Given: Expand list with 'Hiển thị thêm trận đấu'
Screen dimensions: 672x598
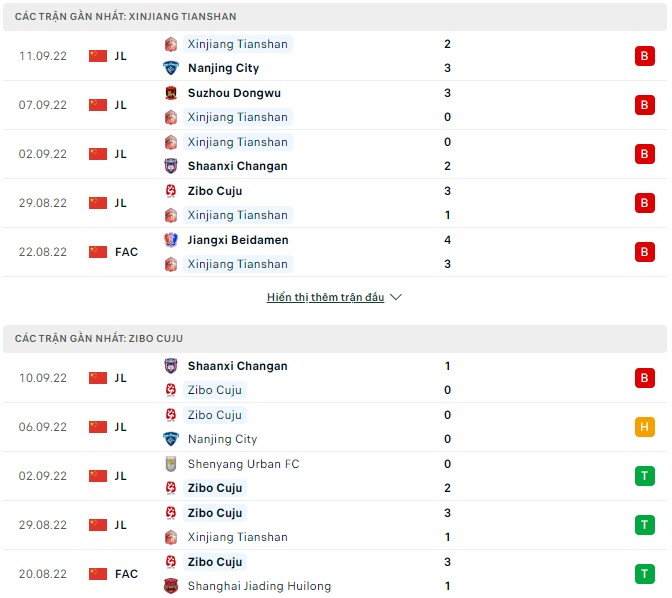Looking at the screenshot, I should [325, 297].
